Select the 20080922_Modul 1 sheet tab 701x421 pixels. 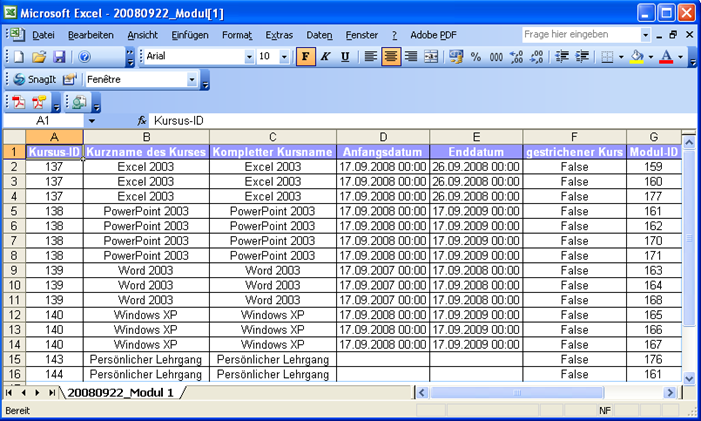[x=121, y=393]
